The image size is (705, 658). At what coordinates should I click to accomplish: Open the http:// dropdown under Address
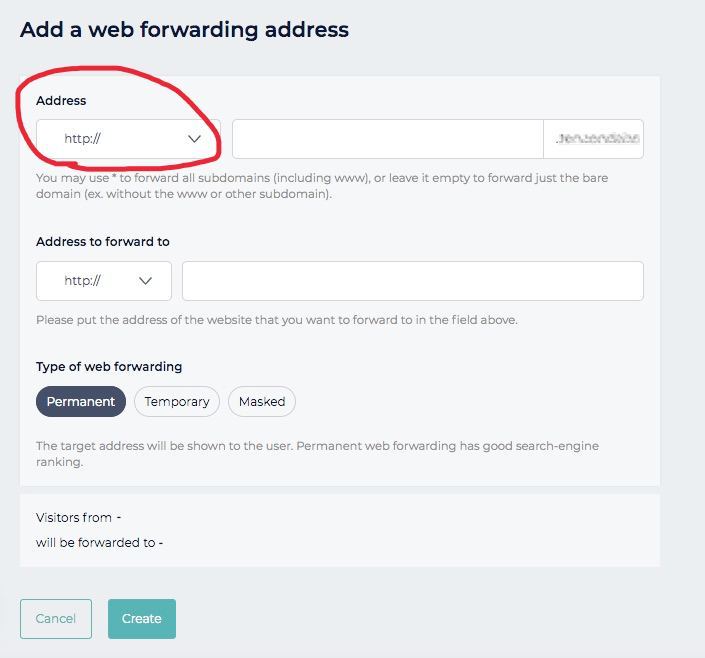[x=128, y=139]
